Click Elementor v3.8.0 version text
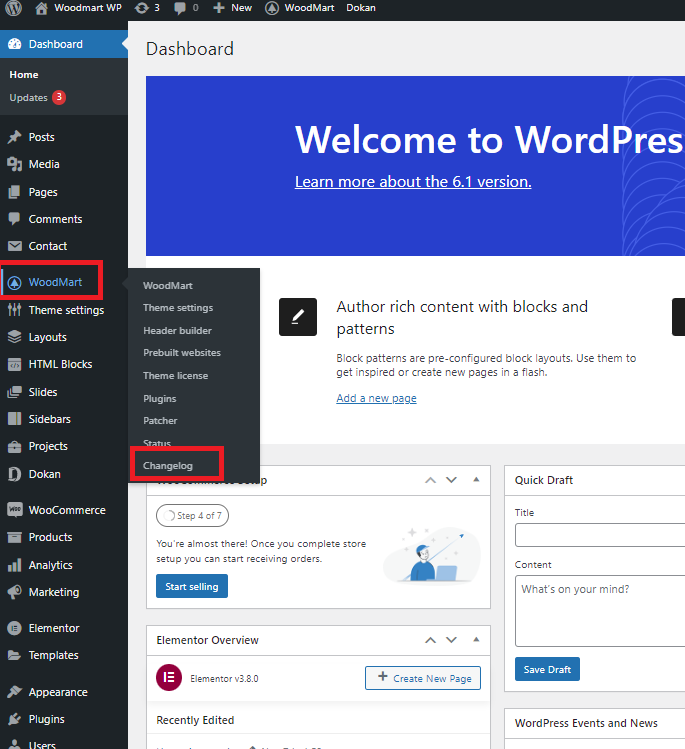This screenshot has height=749, width=685. pos(224,679)
